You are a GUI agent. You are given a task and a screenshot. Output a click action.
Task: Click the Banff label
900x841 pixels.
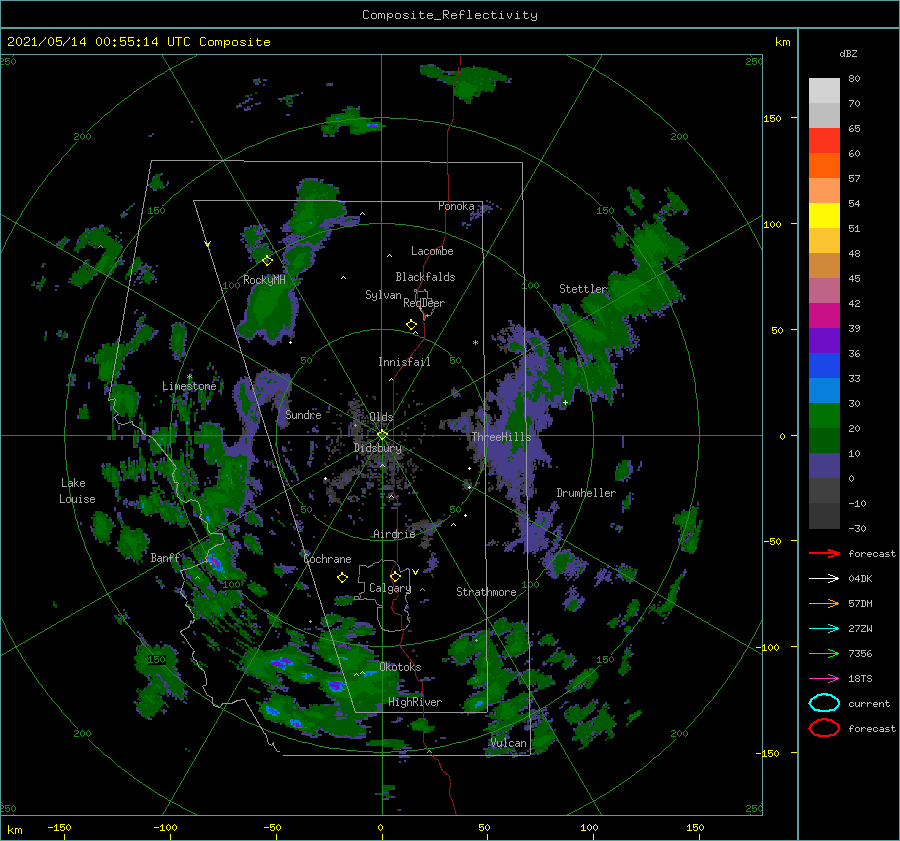165,558
